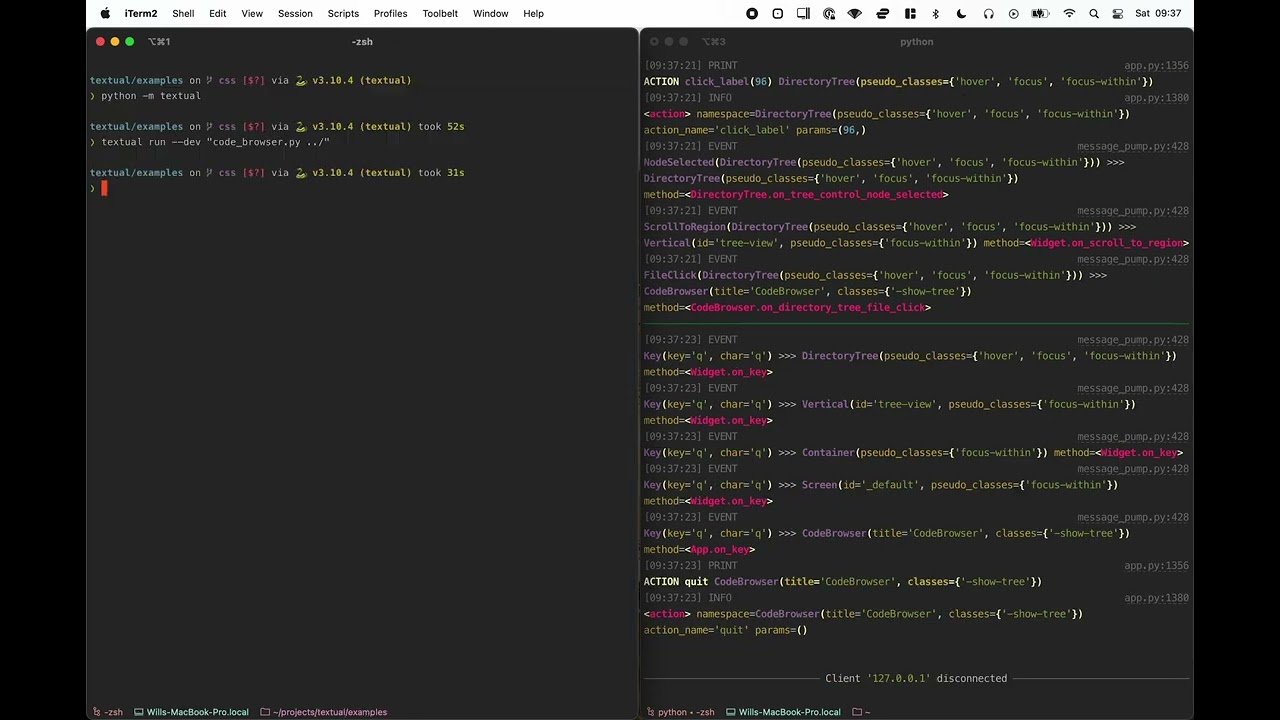Viewport: 1280px width, 720px height.
Task: Click 'ACTION click_label(96)' log line
Action: click(898, 82)
